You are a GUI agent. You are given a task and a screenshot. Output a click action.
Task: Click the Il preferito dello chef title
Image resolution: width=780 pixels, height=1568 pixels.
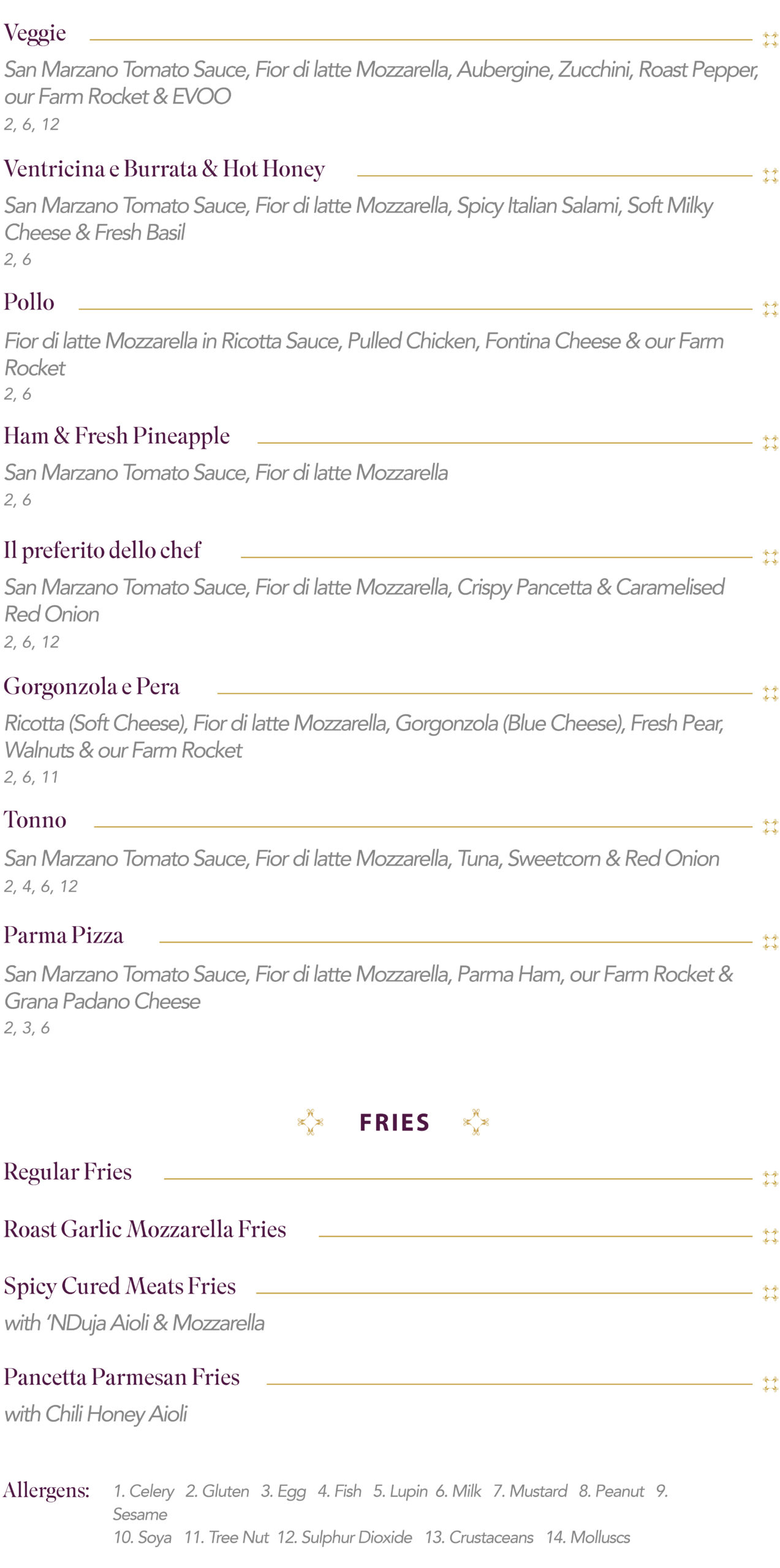click(x=102, y=550)
